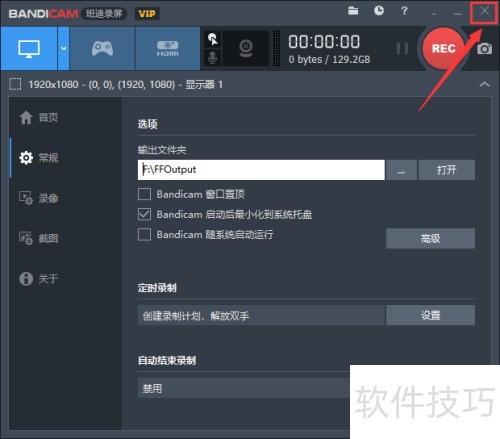This screenshot has width=500, height=439.
Task: Click the 禁用 auto-stop recording field
Action: (244, 388)
